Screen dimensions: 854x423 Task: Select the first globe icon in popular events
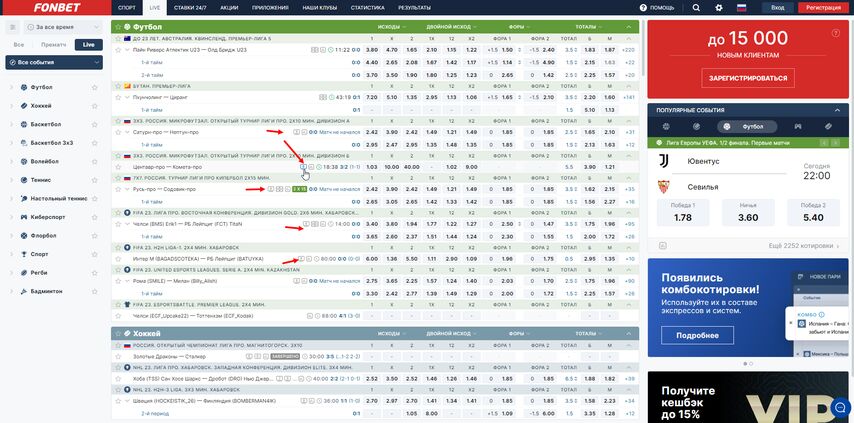(x=666, y=126)
